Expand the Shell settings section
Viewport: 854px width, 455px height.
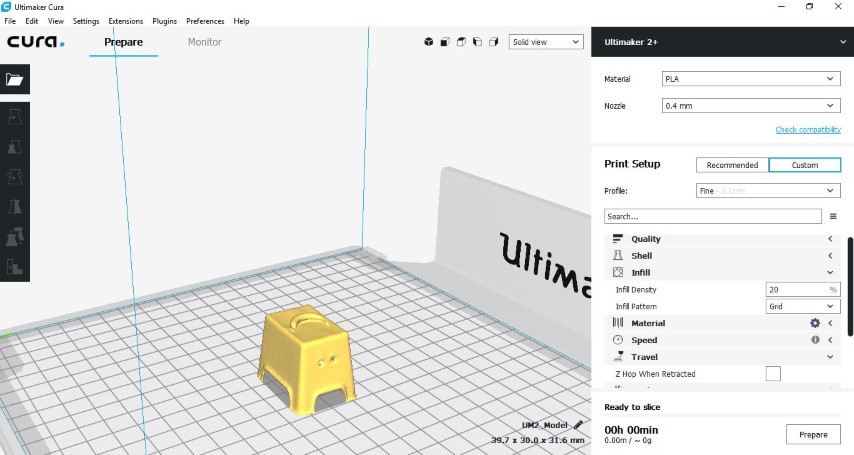(722, 256)
